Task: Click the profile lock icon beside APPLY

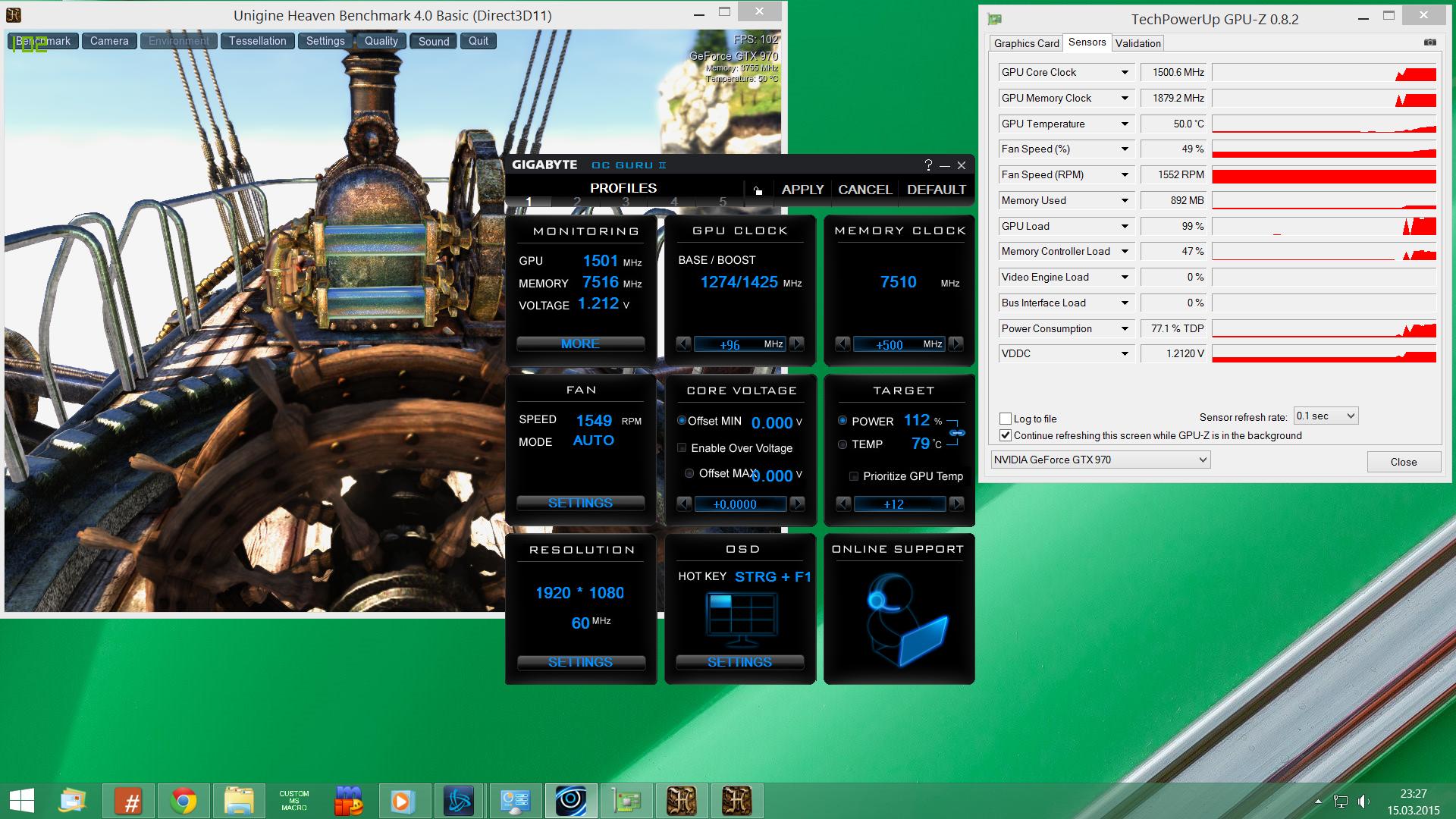Action: 758,190
